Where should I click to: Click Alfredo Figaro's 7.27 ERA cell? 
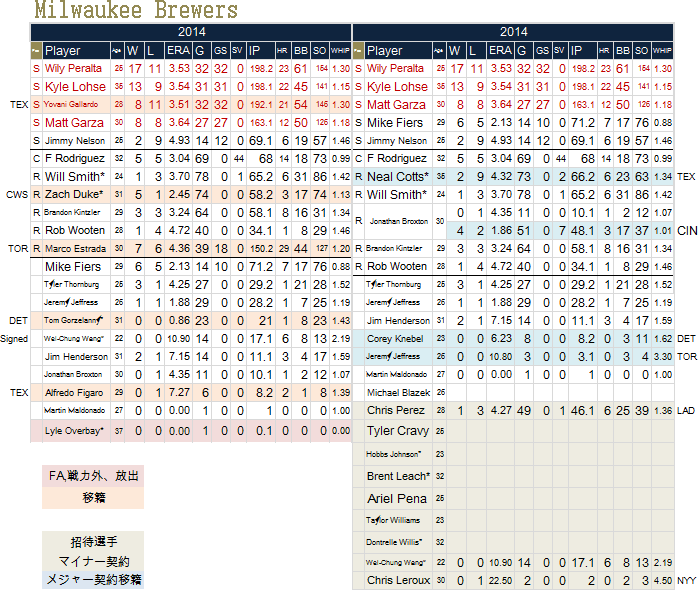[x=179, y=393]
